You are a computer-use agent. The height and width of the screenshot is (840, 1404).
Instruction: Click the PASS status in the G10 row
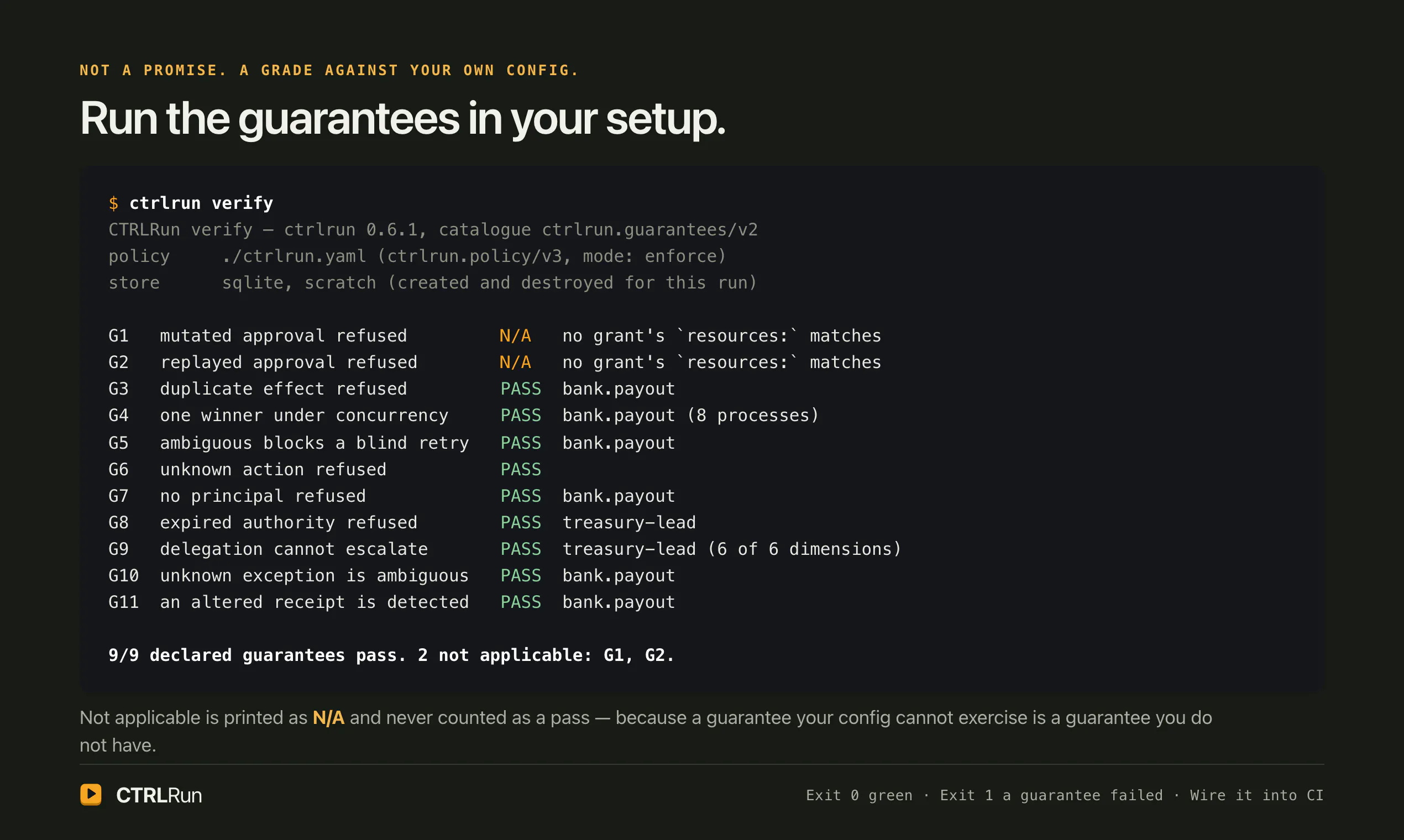point(520,576)
